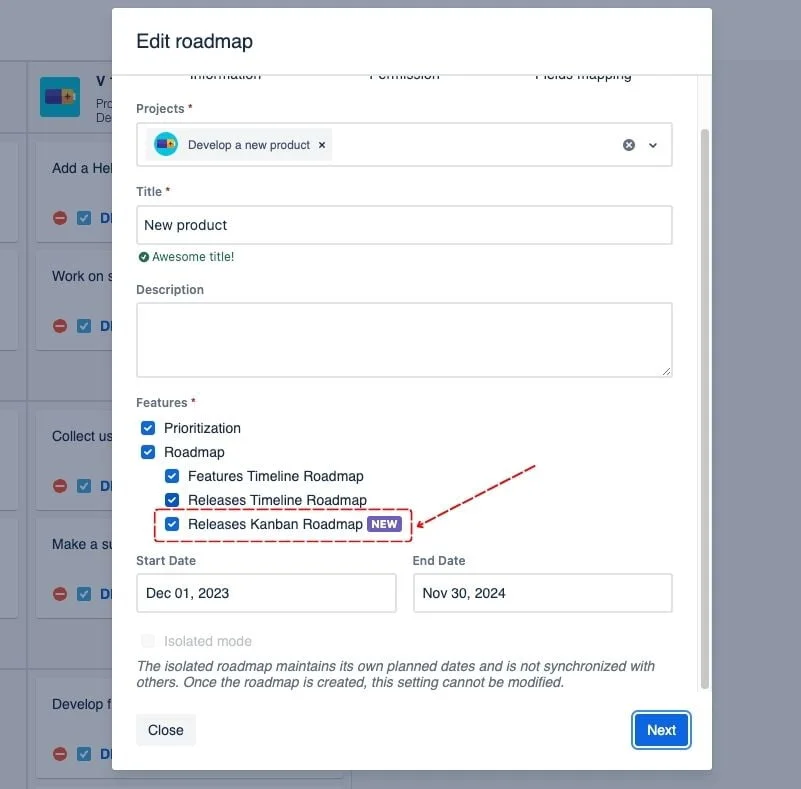Clear all selected projects with circle-x icon
Image resolution: width=801 pixels, height=789 pixels.
point(629,145)
